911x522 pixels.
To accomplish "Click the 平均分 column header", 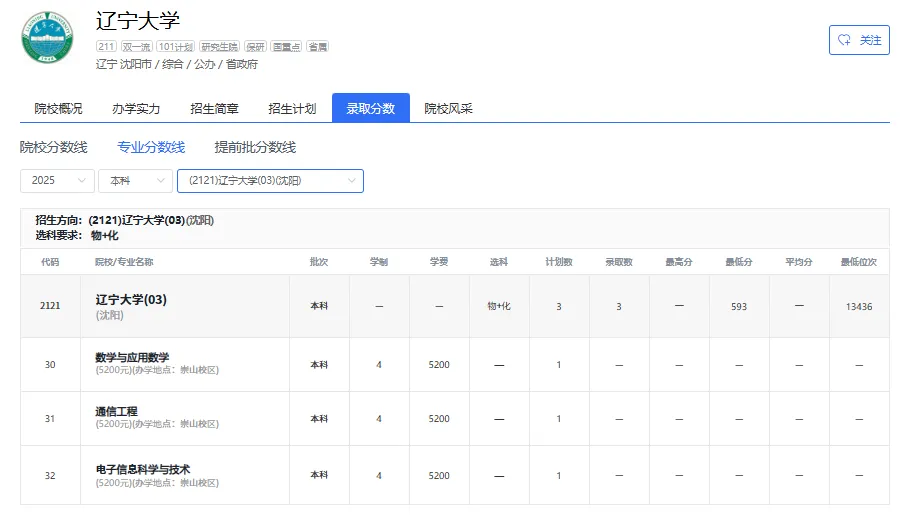I will (799, 262).
